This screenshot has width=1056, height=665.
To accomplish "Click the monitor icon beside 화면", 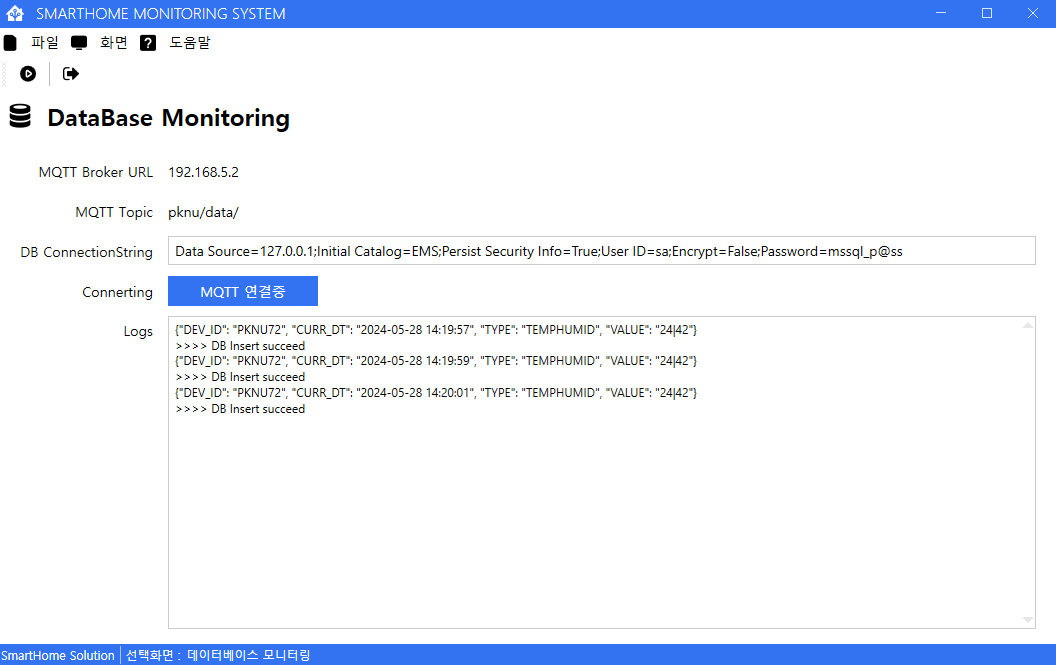I will [x=79, y=43].
